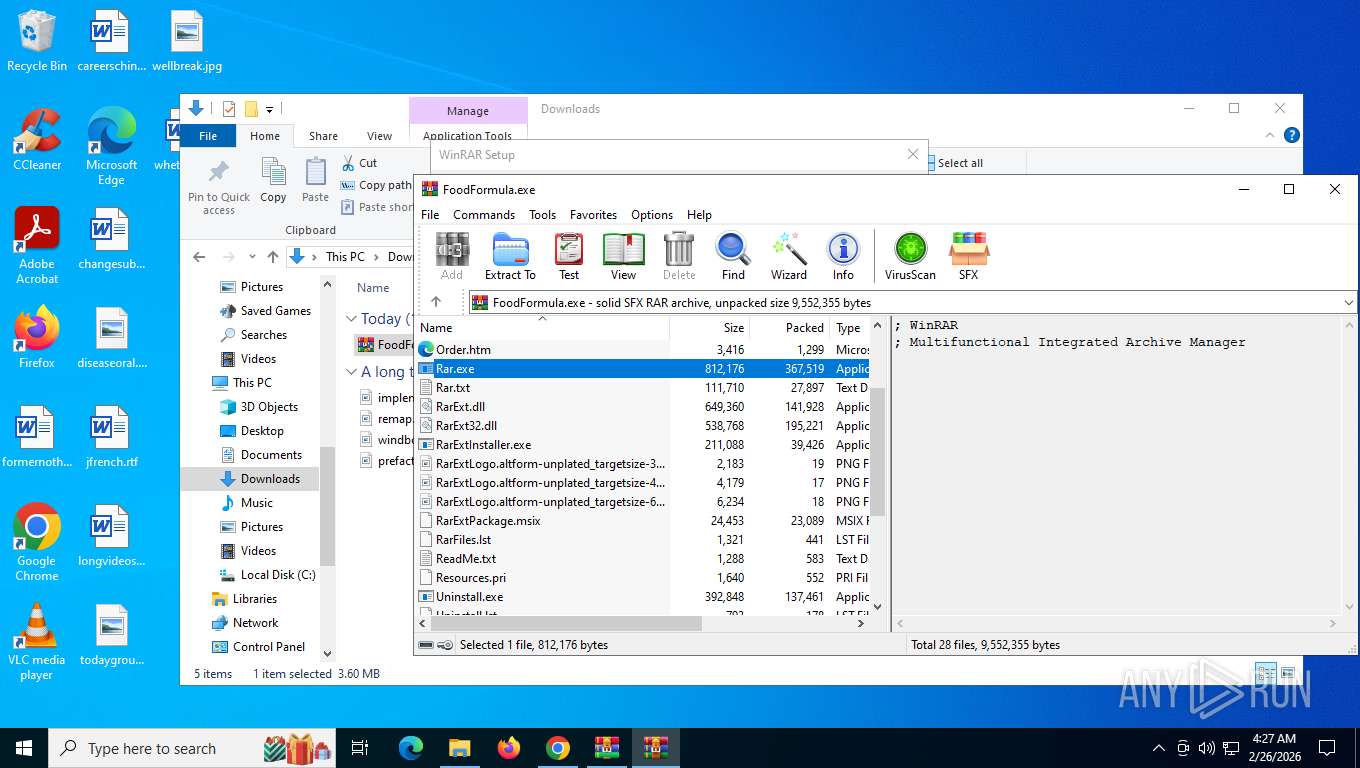The image size is (1360, 768).
Task: Collapse the 'A long time ago' group
Action: point(351,372)
